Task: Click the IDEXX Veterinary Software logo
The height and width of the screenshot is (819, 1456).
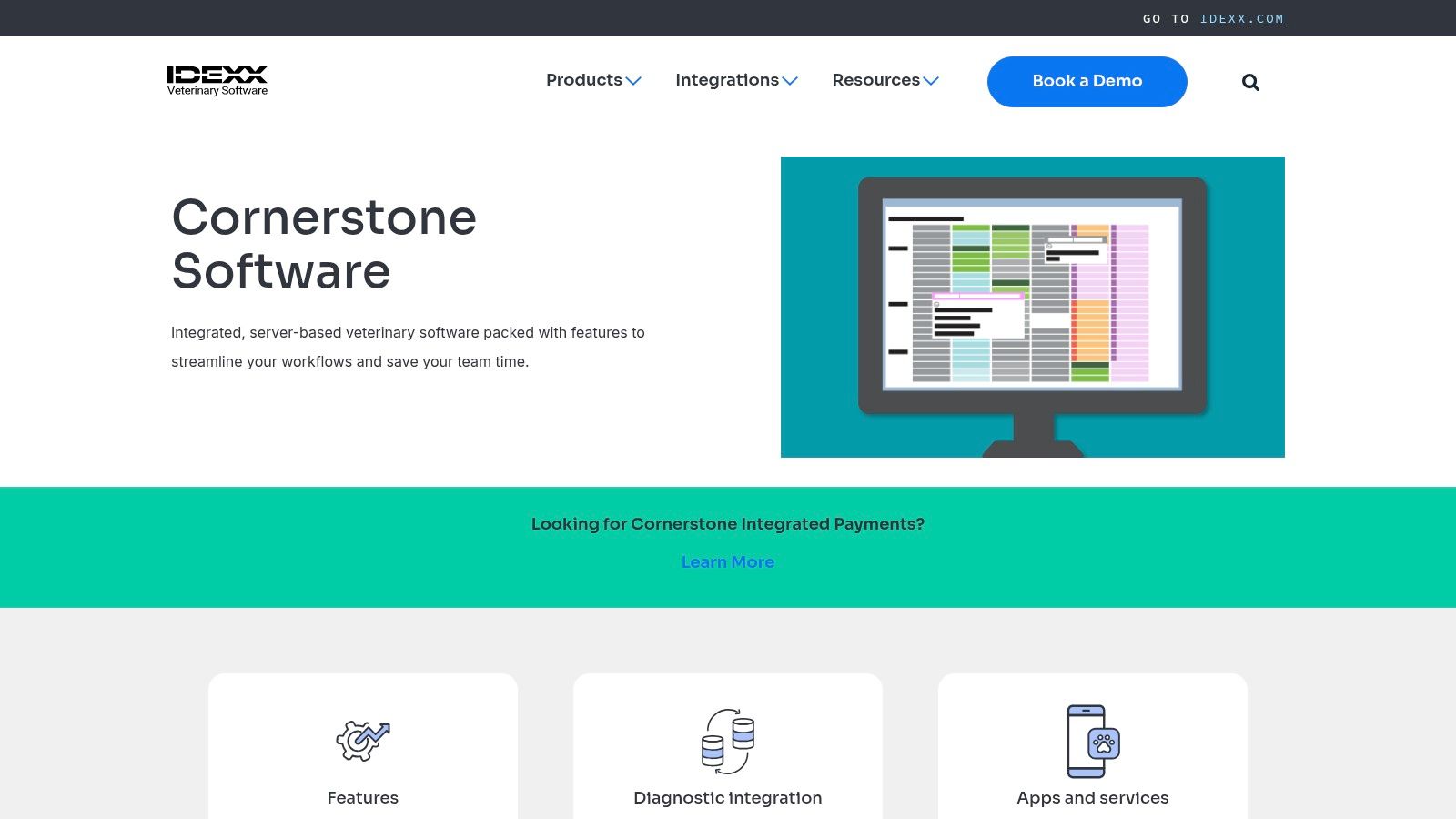Action: [x=217, y=80]
